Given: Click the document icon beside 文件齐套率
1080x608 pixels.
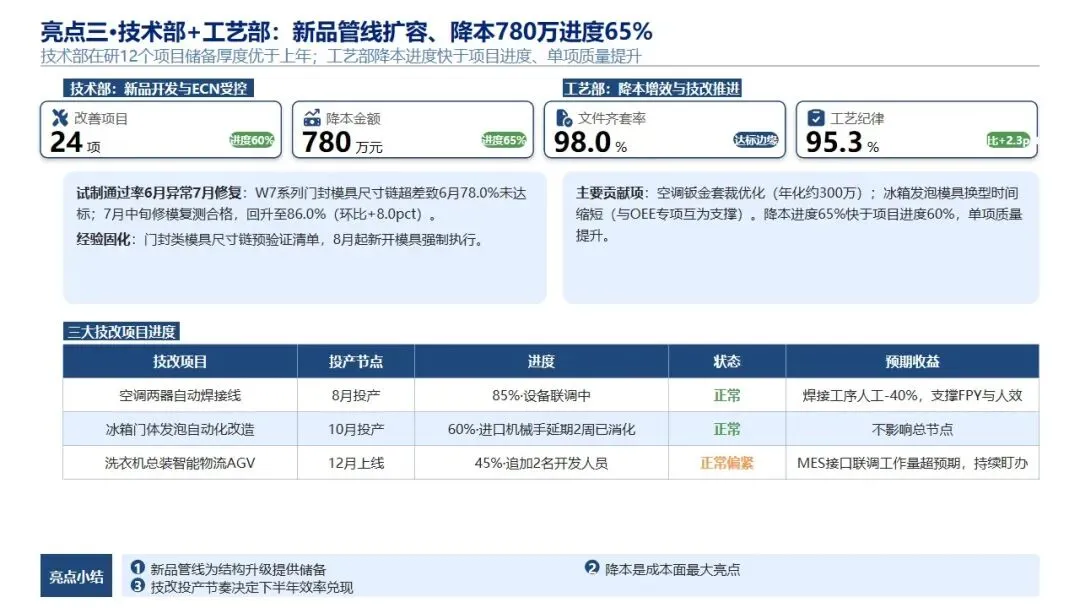Looking at the screenshot, I should tap(564, 118).
